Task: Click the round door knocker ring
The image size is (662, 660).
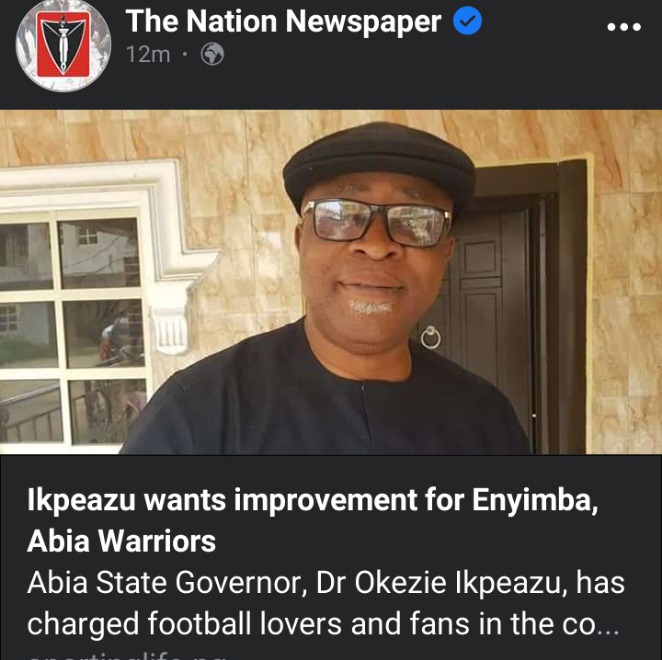Action: [x=431, y=337]
